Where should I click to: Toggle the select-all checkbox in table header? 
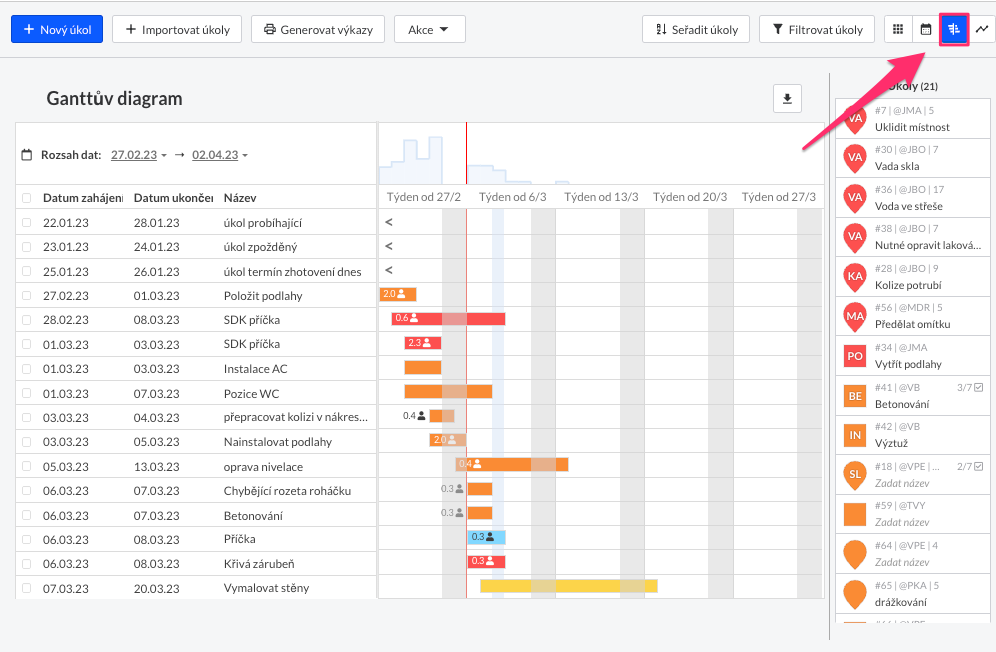pyautogui.click(x=27, y=198)
